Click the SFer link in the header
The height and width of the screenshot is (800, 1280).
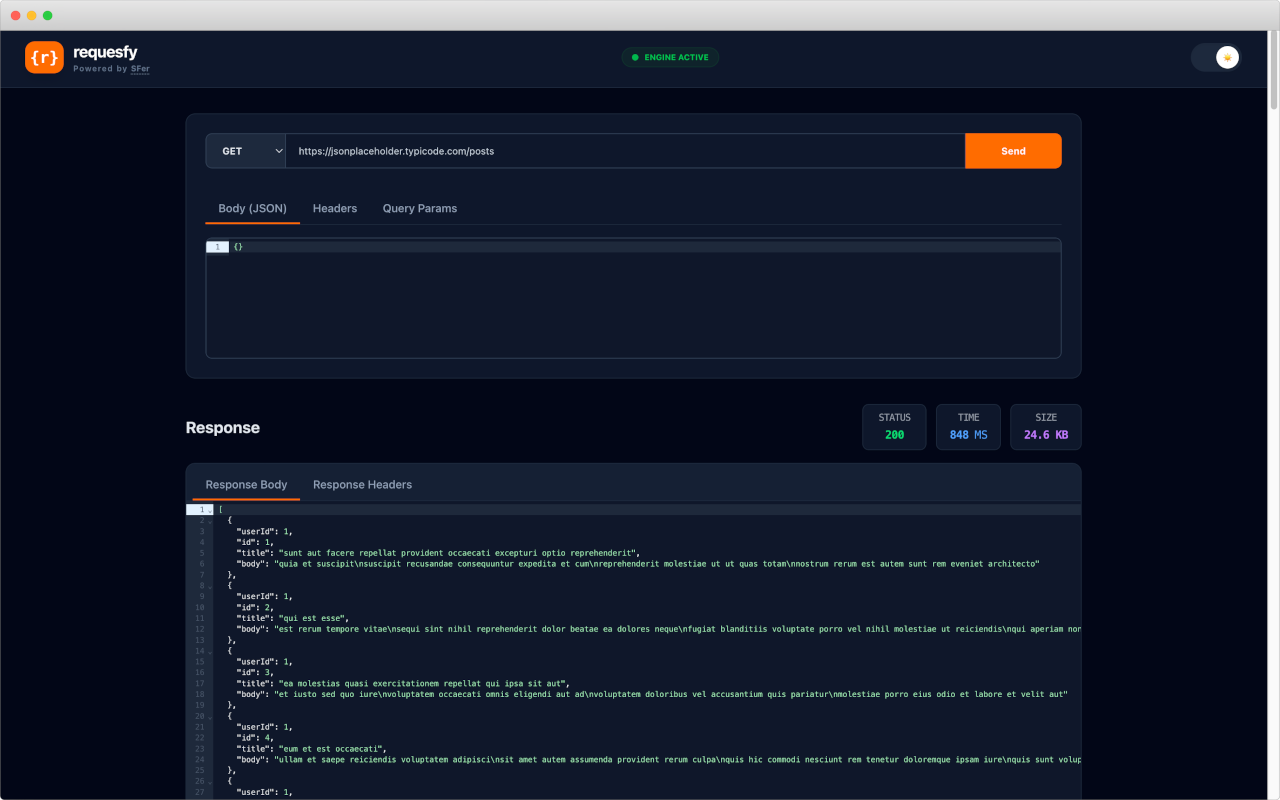pos(140,69)
